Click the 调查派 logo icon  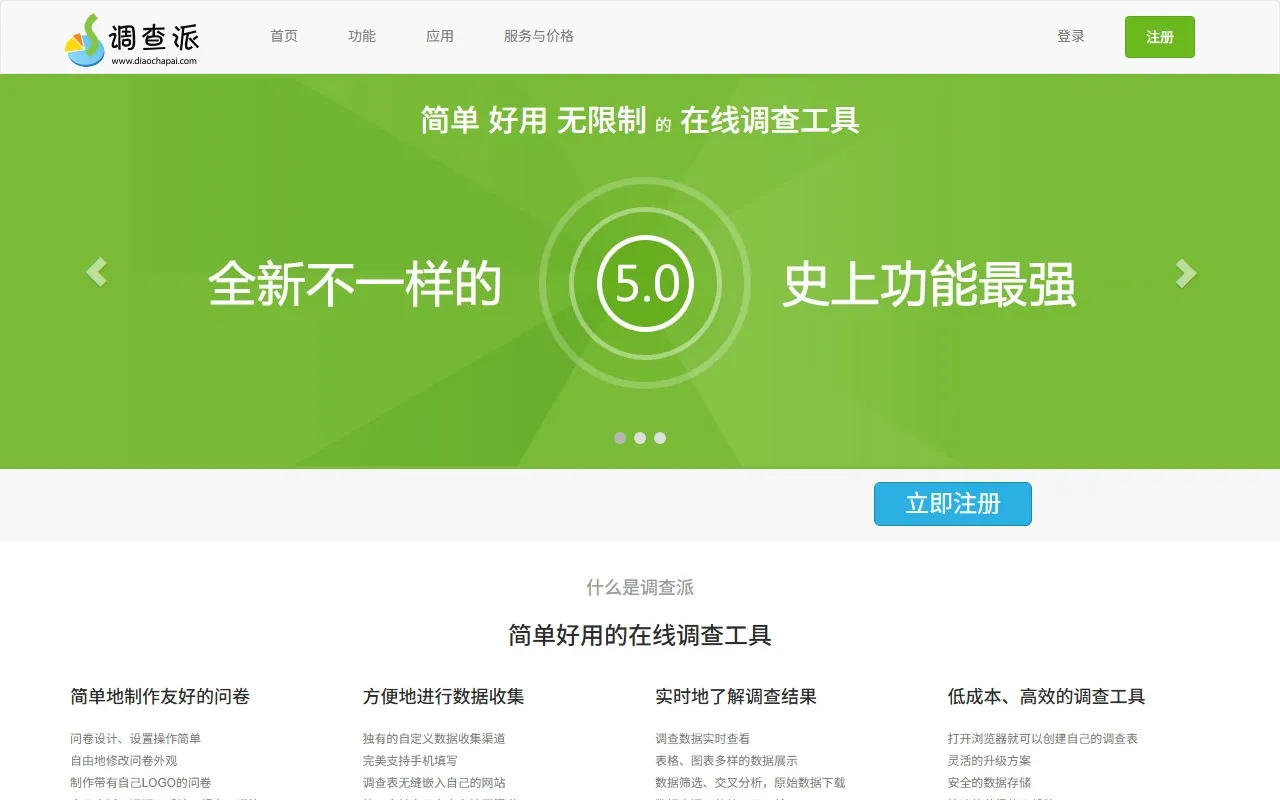coord(86,40)
